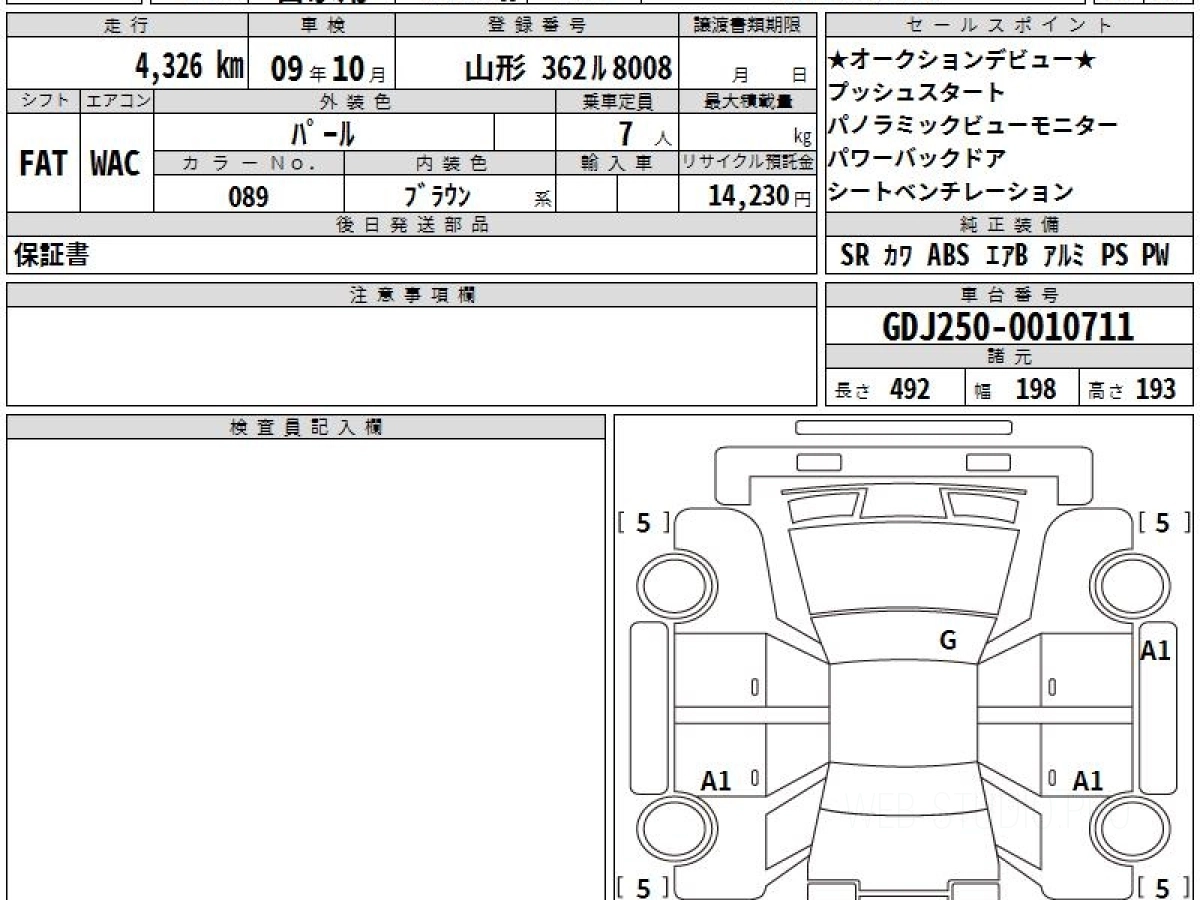Viewport: 1200px width, 900px height.
Task: Click the リサイクル預託金 header
Action: (x=748, y=163)
